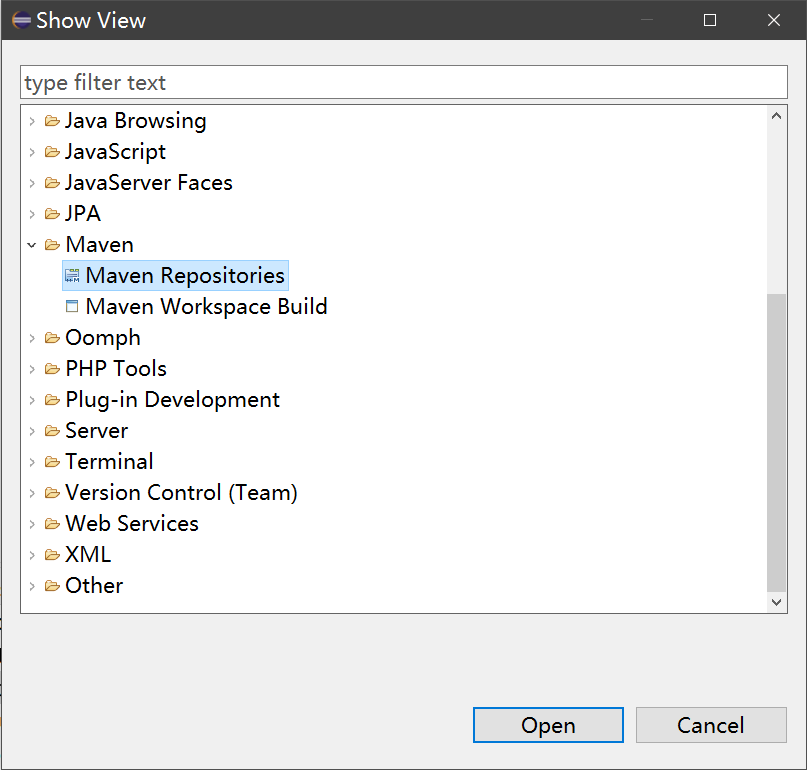
Task: Select the XML category label
Action: 88,555
